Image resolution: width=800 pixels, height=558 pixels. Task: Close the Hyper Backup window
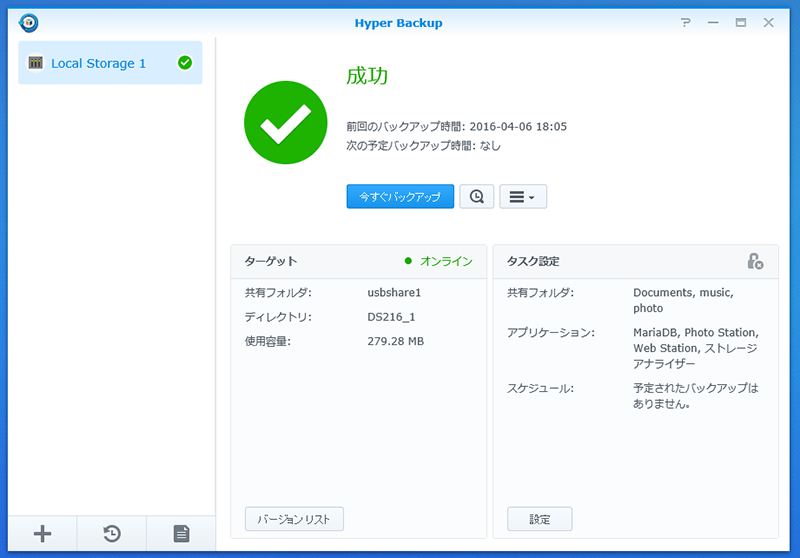click(768, 22)
